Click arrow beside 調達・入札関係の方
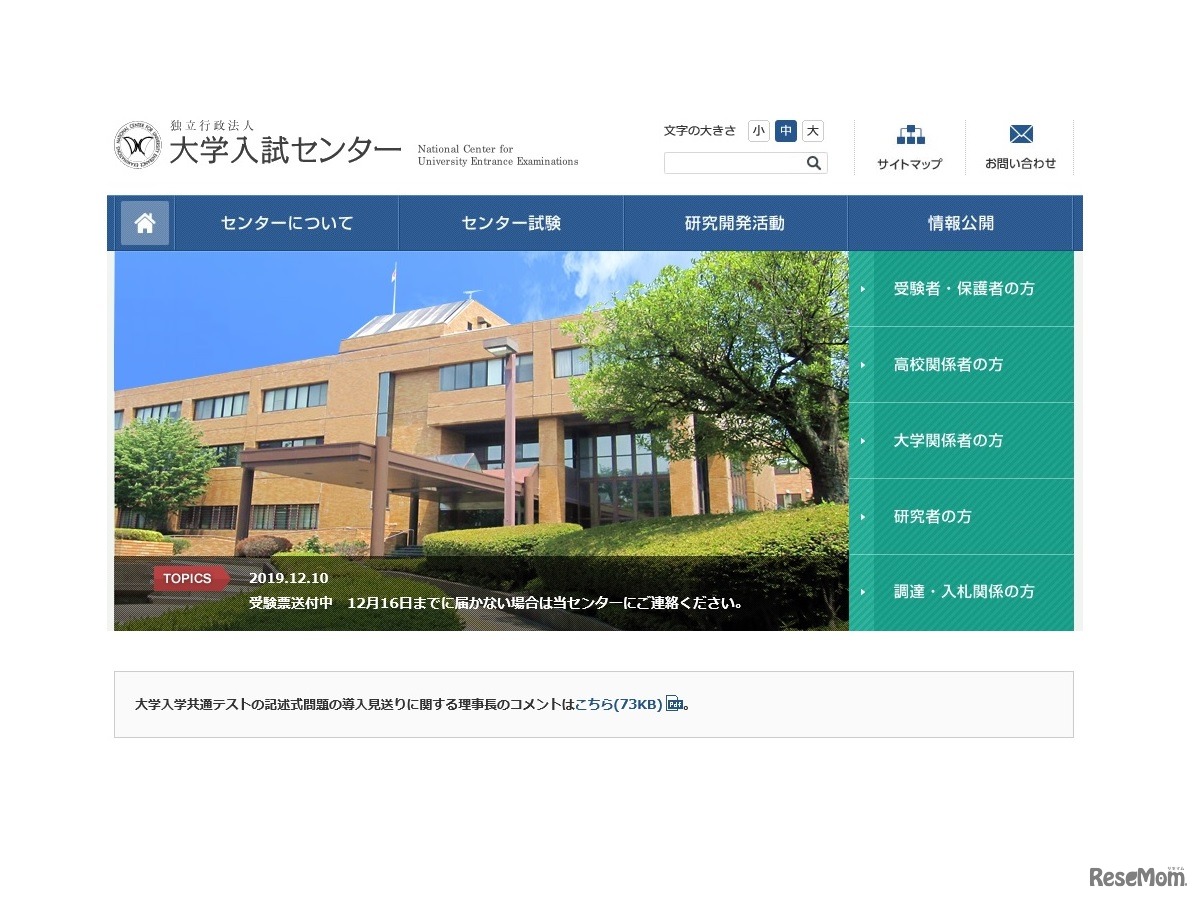 [x=863, y=592]
